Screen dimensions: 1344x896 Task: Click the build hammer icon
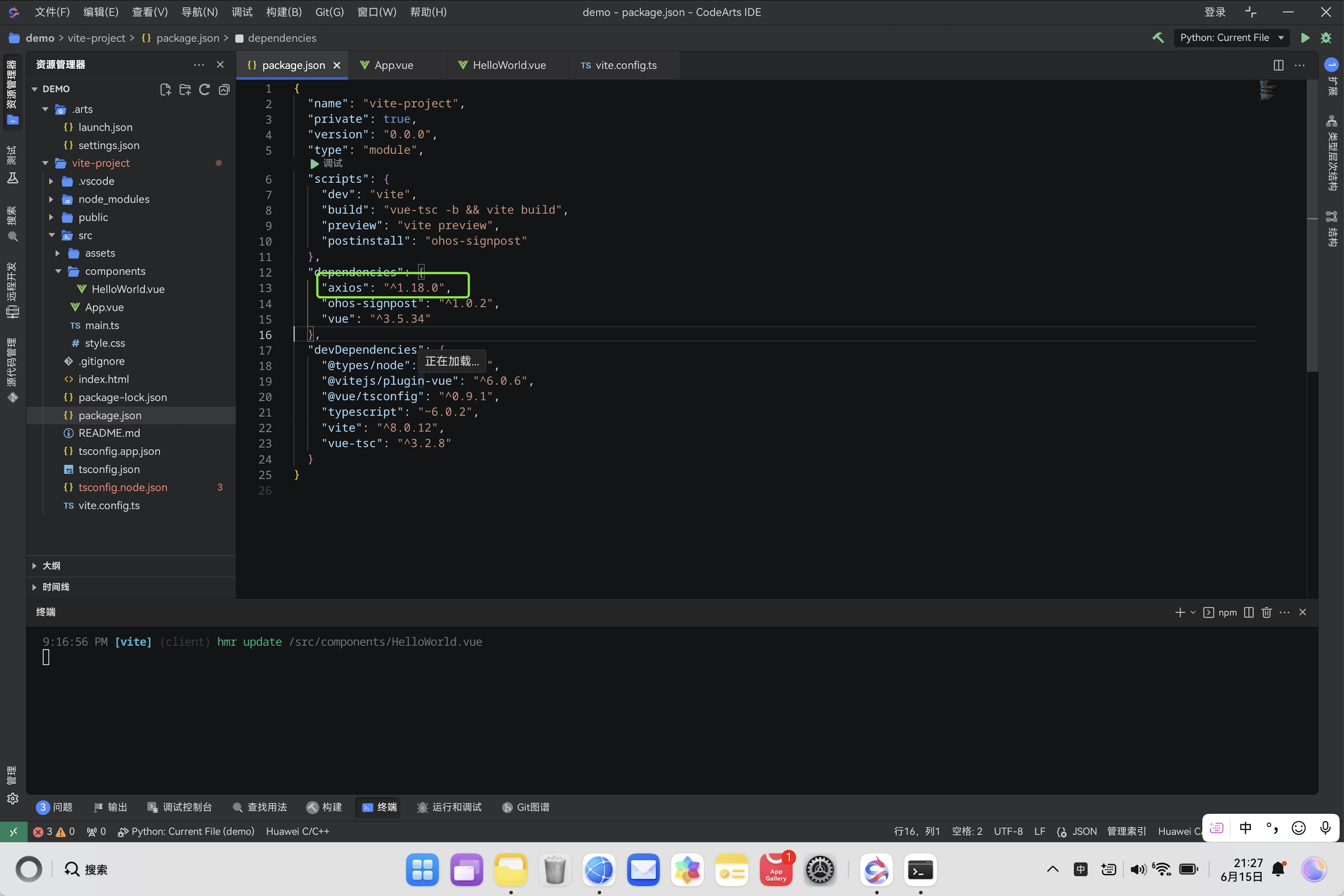pos(1158,38)
